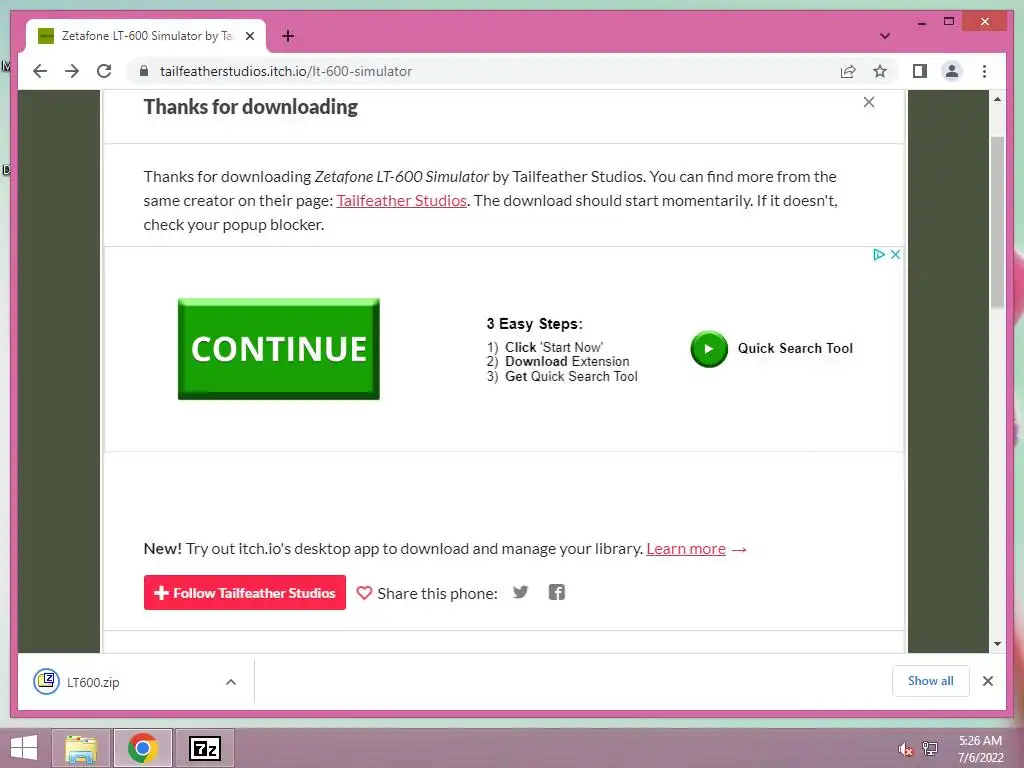The image size is (1024, 768).
Task: Click the heart icon beside Share
Action: (x=364, y=593)
